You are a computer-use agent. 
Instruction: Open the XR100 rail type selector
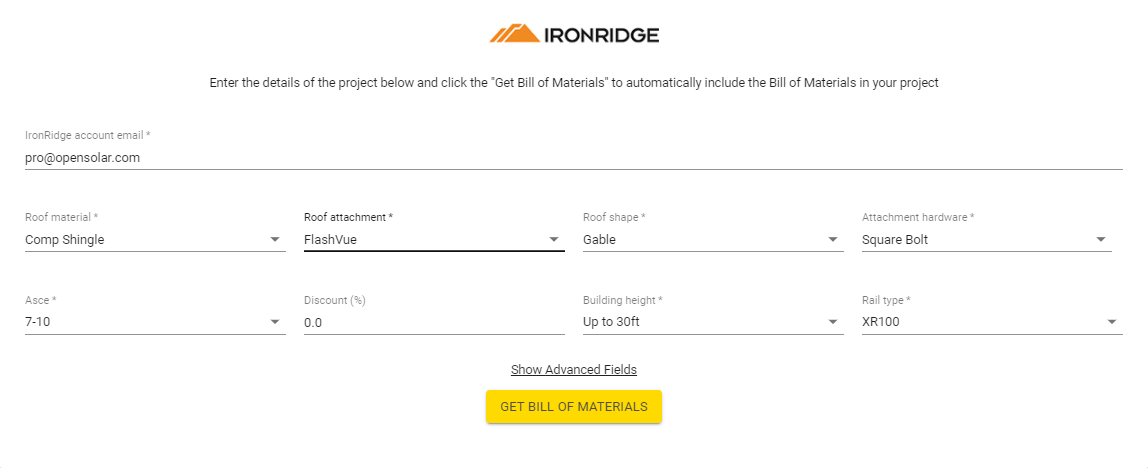(x=992, y=322)
